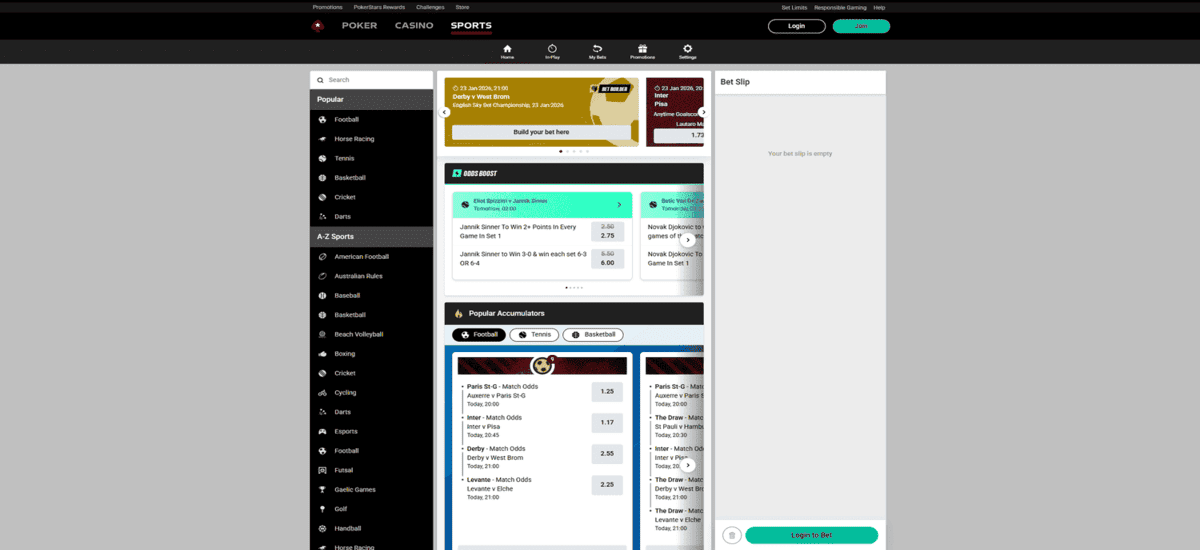Toggle Inter match odds 1.17 selection
This screenshot has width=1200, height=550.
[607, 423]
